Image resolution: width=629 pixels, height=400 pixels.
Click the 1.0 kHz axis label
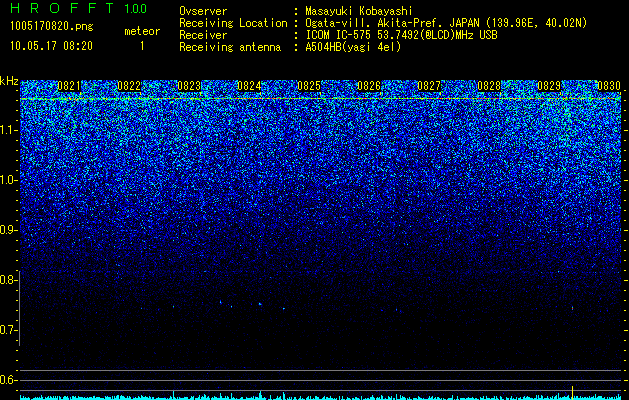[x=9, y=180]
